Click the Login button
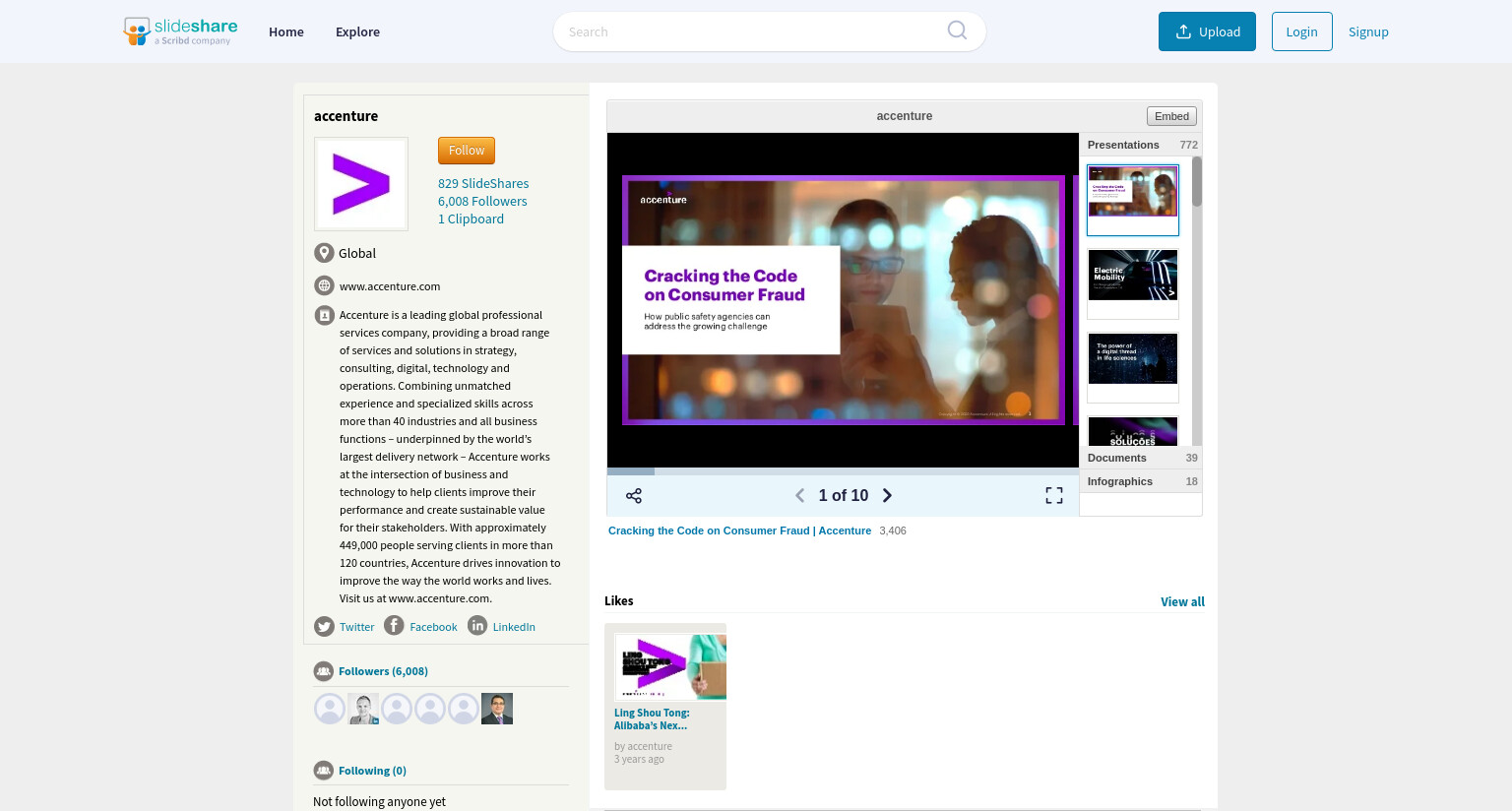 coord(1301,31)
